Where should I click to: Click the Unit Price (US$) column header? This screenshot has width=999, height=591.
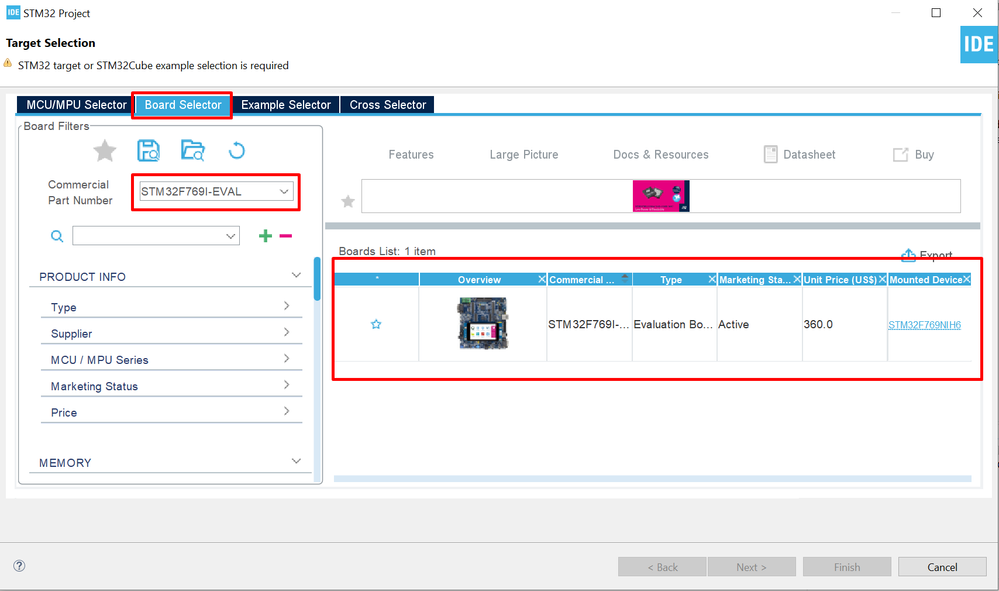840,279
